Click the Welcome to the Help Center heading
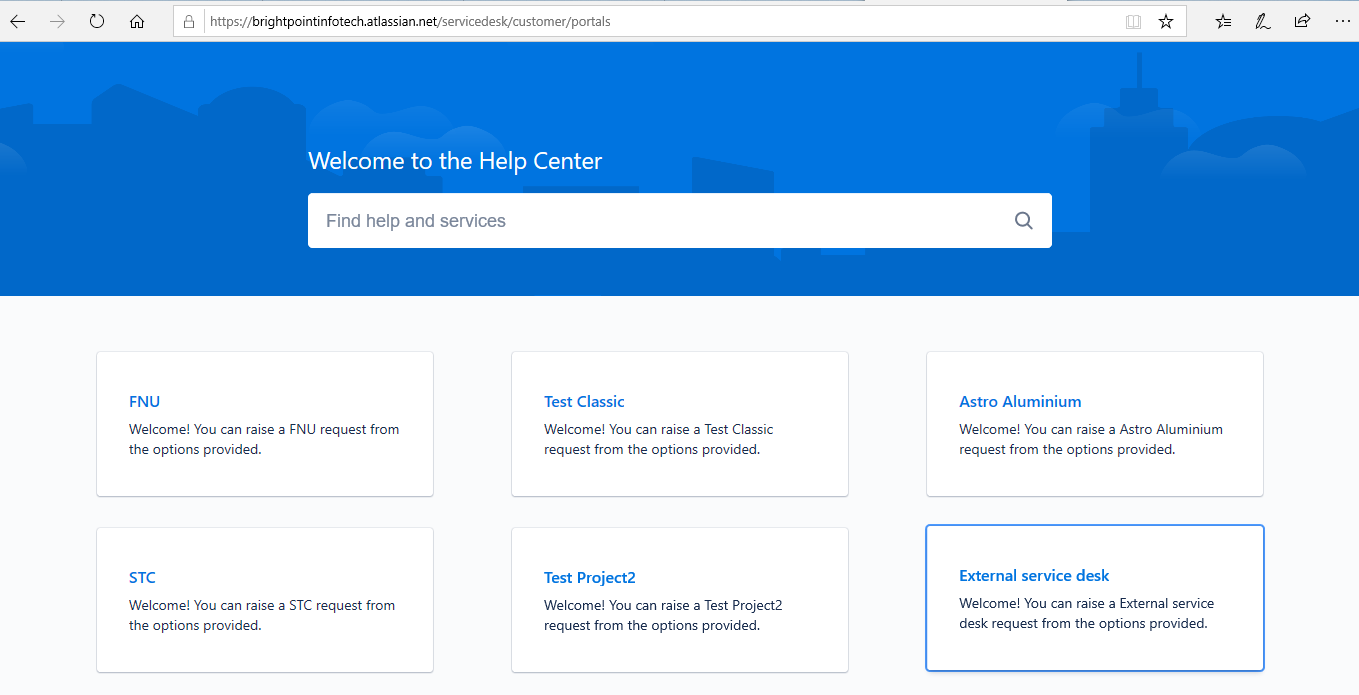Image resolution: width=1359 pixels, height=695 pixels. coord(455,161)
